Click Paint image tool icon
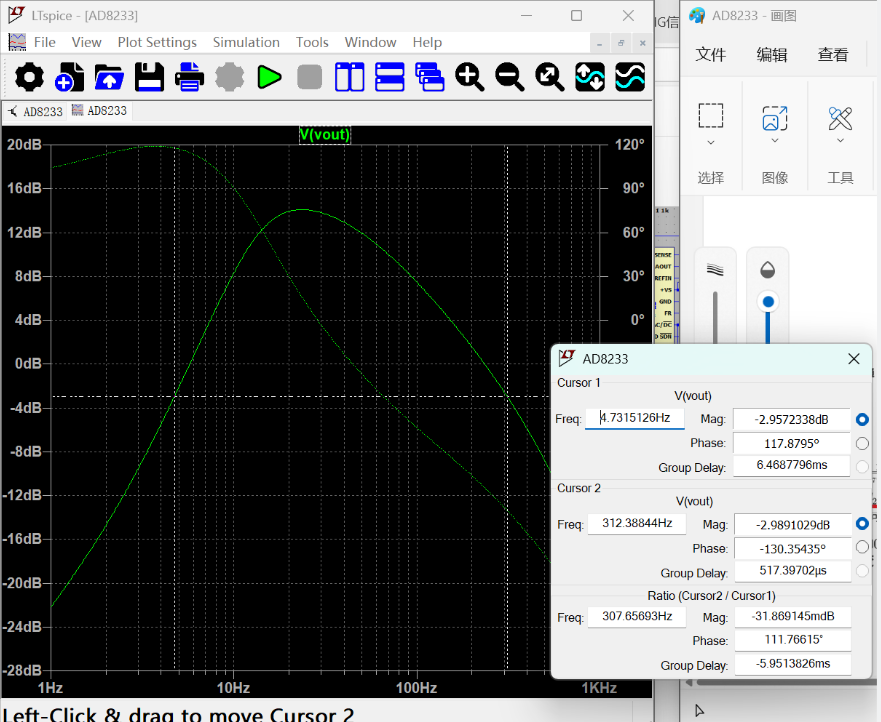The height and width of the screenshot is (722, 881). coord(775,118)
